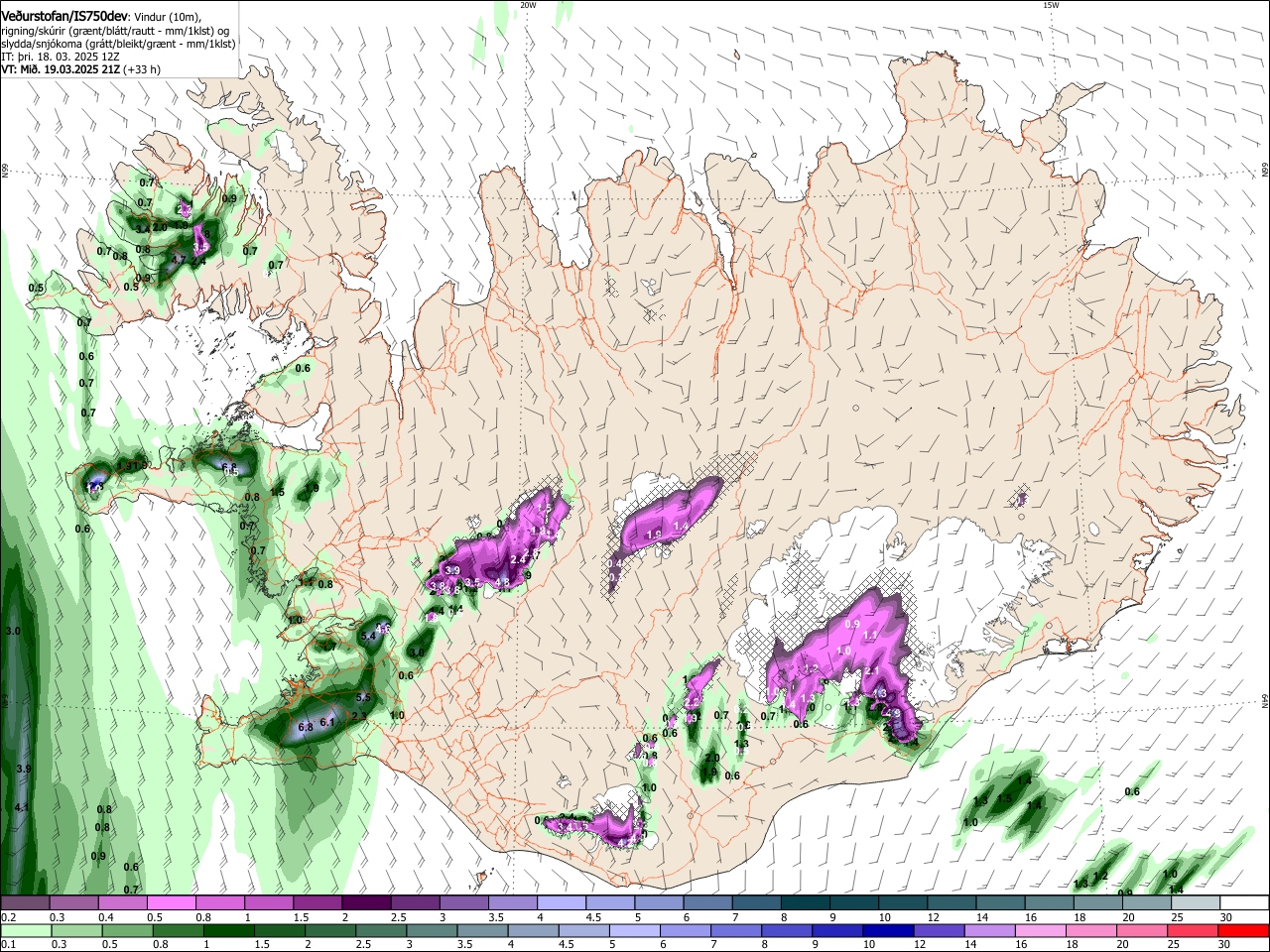Select the '15W' longitude label
The height and width of the screenshot is (952, 1270).
pyautogui.click(x=1052, y=5)
